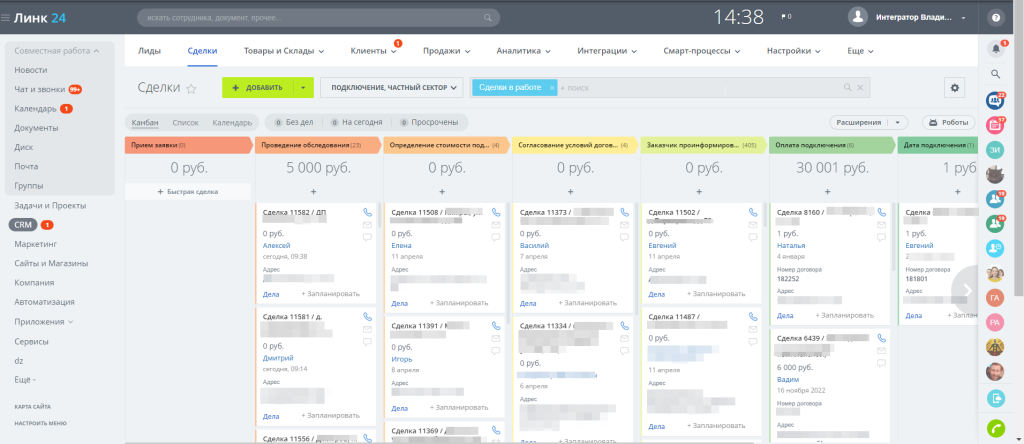Open the hamburger menu beside Линк 24

coord(6,18)
